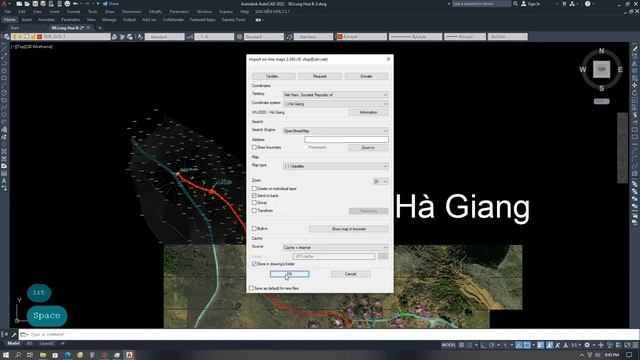
Task: Enable the Built-in checkbox
Action: click(x=254, y=229)
